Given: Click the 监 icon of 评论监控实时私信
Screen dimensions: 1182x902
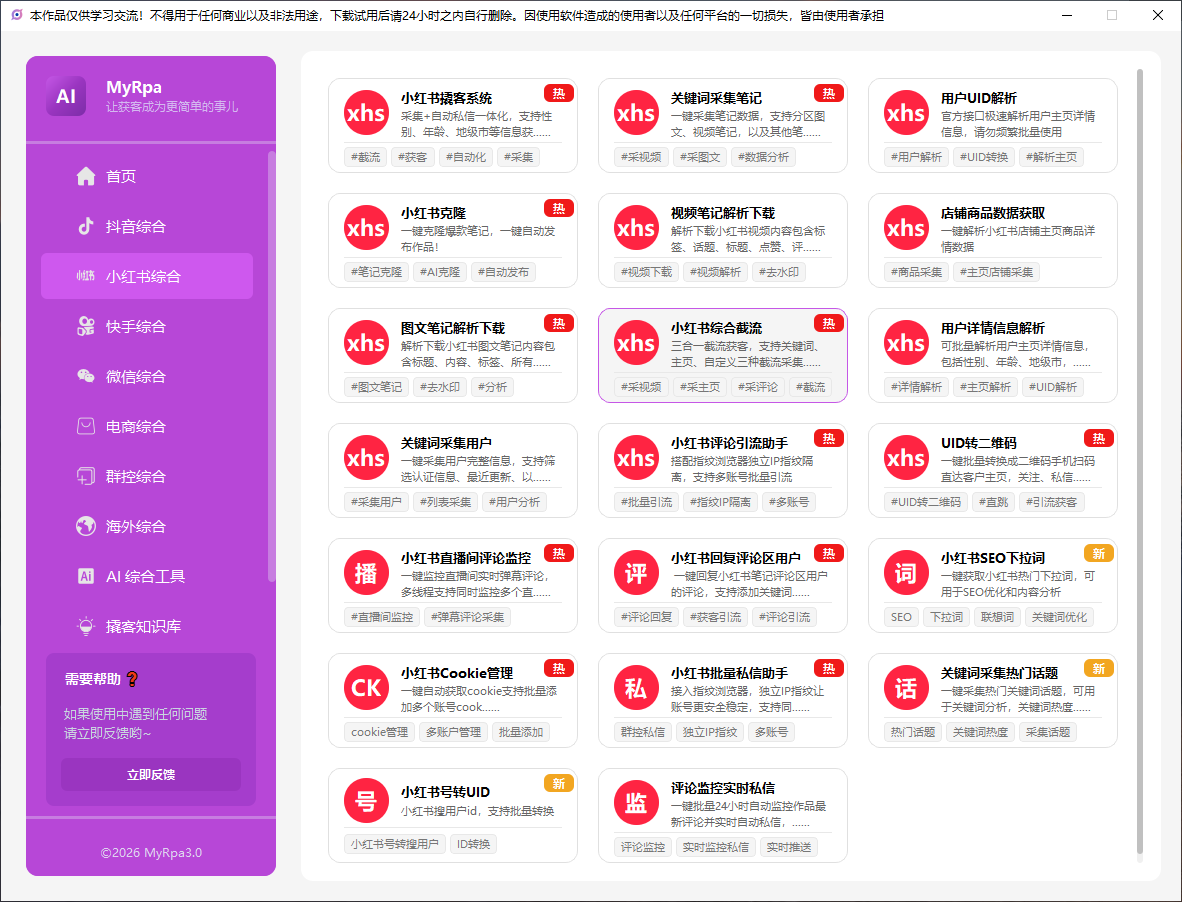Looking at the screenshot, I should coord(636,802).
